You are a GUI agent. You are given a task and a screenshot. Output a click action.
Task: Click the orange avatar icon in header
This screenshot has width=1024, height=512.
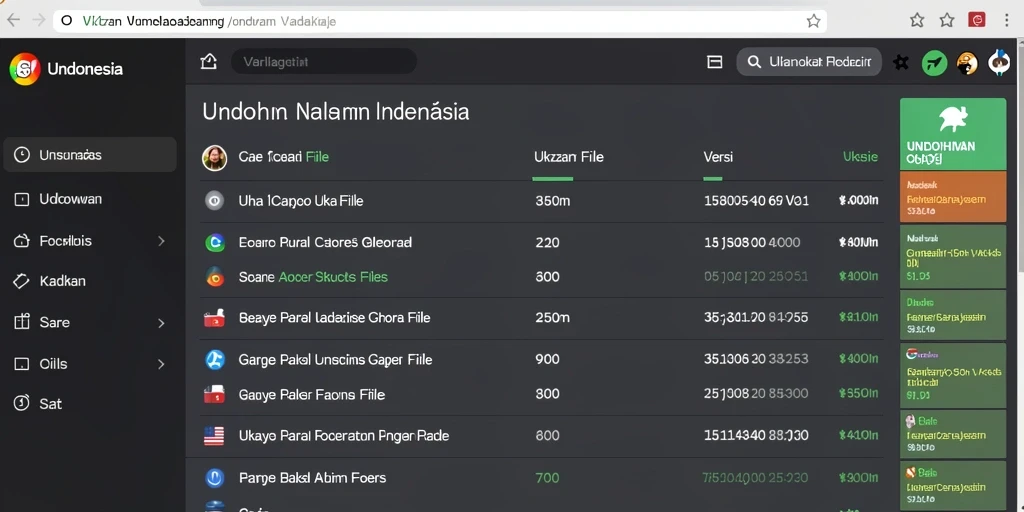point(967,63)
